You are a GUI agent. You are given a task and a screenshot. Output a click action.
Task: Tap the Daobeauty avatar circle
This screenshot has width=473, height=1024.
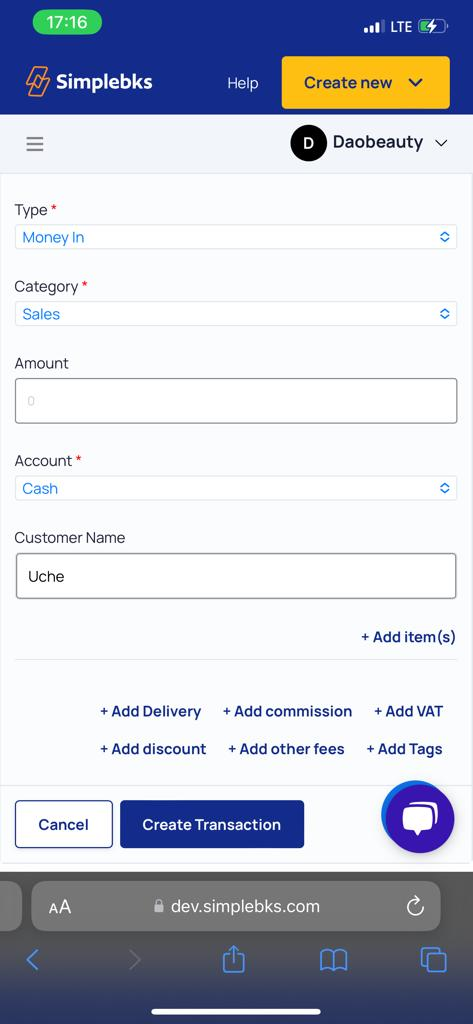(308, 143)
